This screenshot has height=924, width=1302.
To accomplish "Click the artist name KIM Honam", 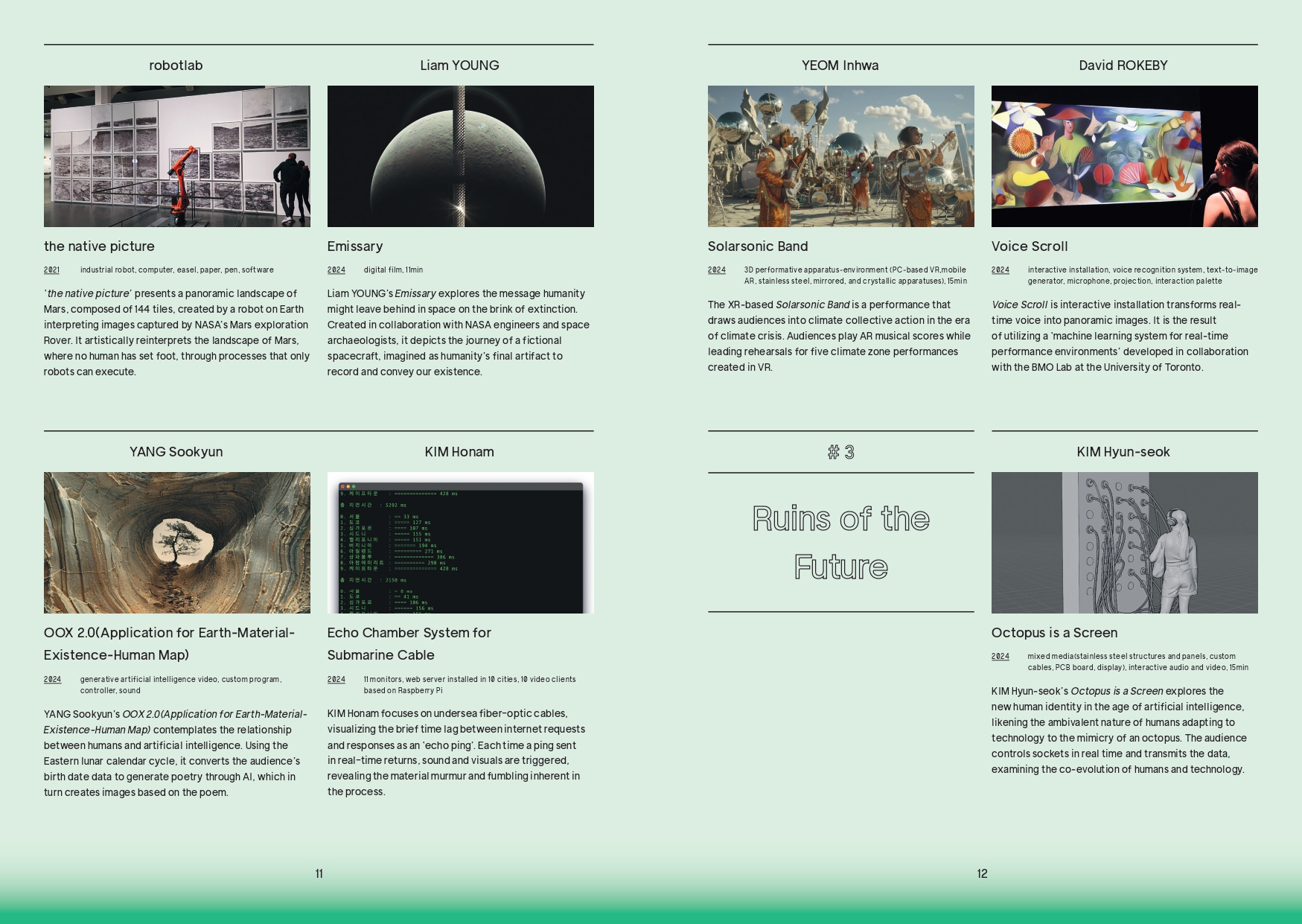I will tap(459, 452).
